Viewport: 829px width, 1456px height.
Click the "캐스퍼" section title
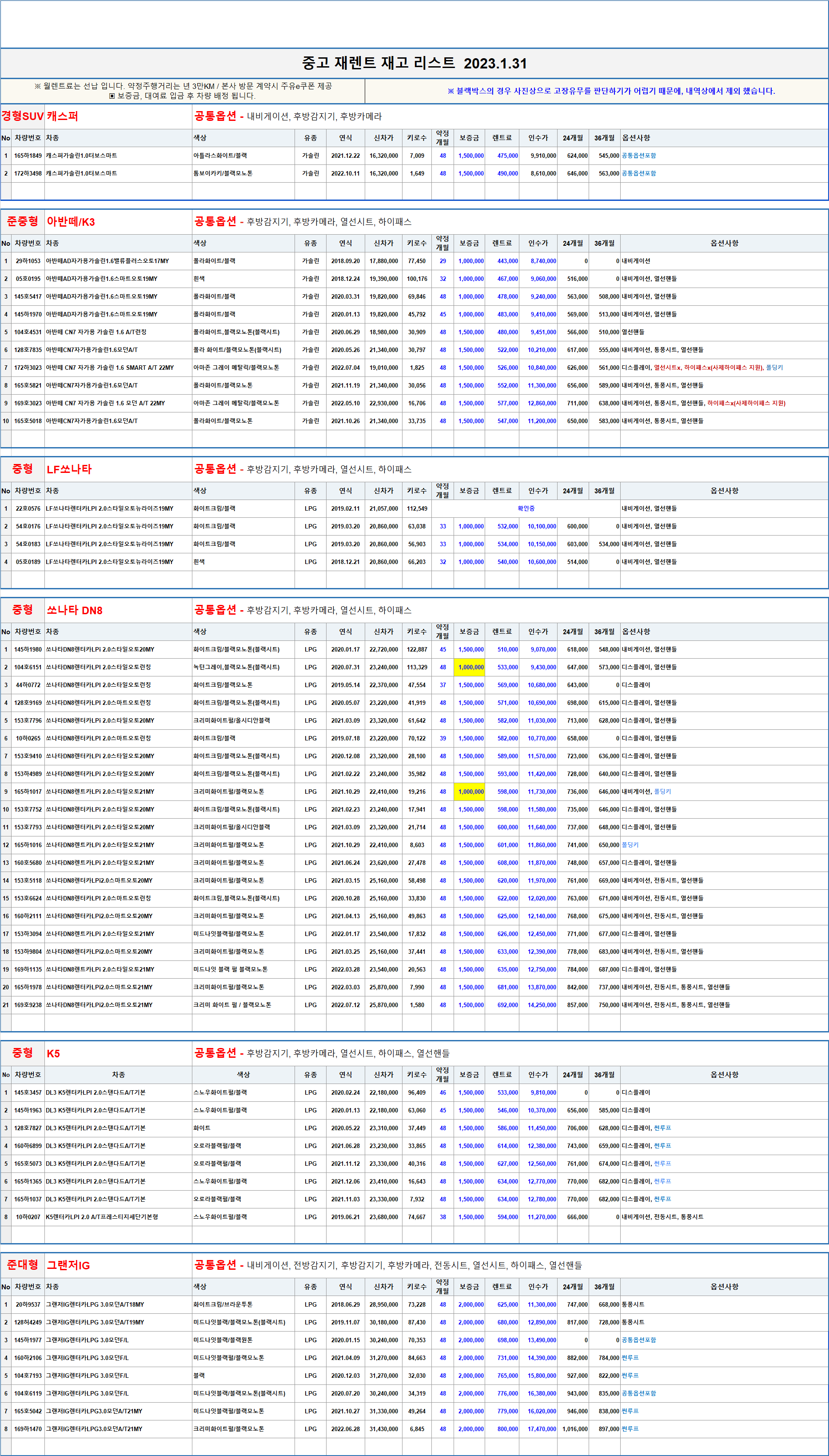click(62, 116)
